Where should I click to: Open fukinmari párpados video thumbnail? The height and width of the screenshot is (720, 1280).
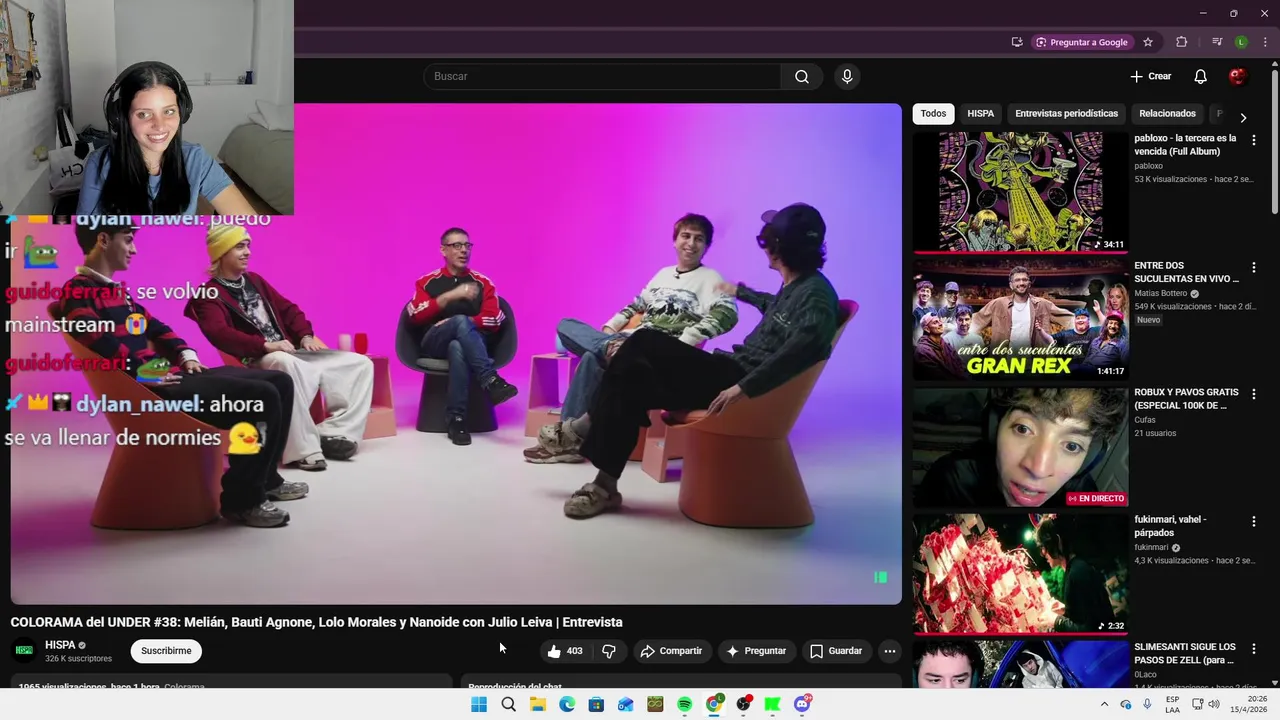pyautogui.click(x=1020, y=574)
